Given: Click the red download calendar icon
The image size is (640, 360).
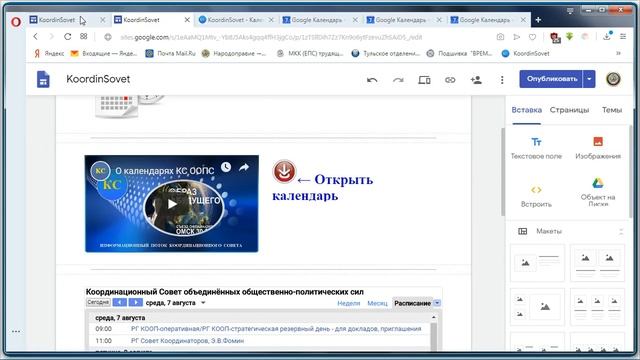Looking at the screenshot, I should click(284, 171).
